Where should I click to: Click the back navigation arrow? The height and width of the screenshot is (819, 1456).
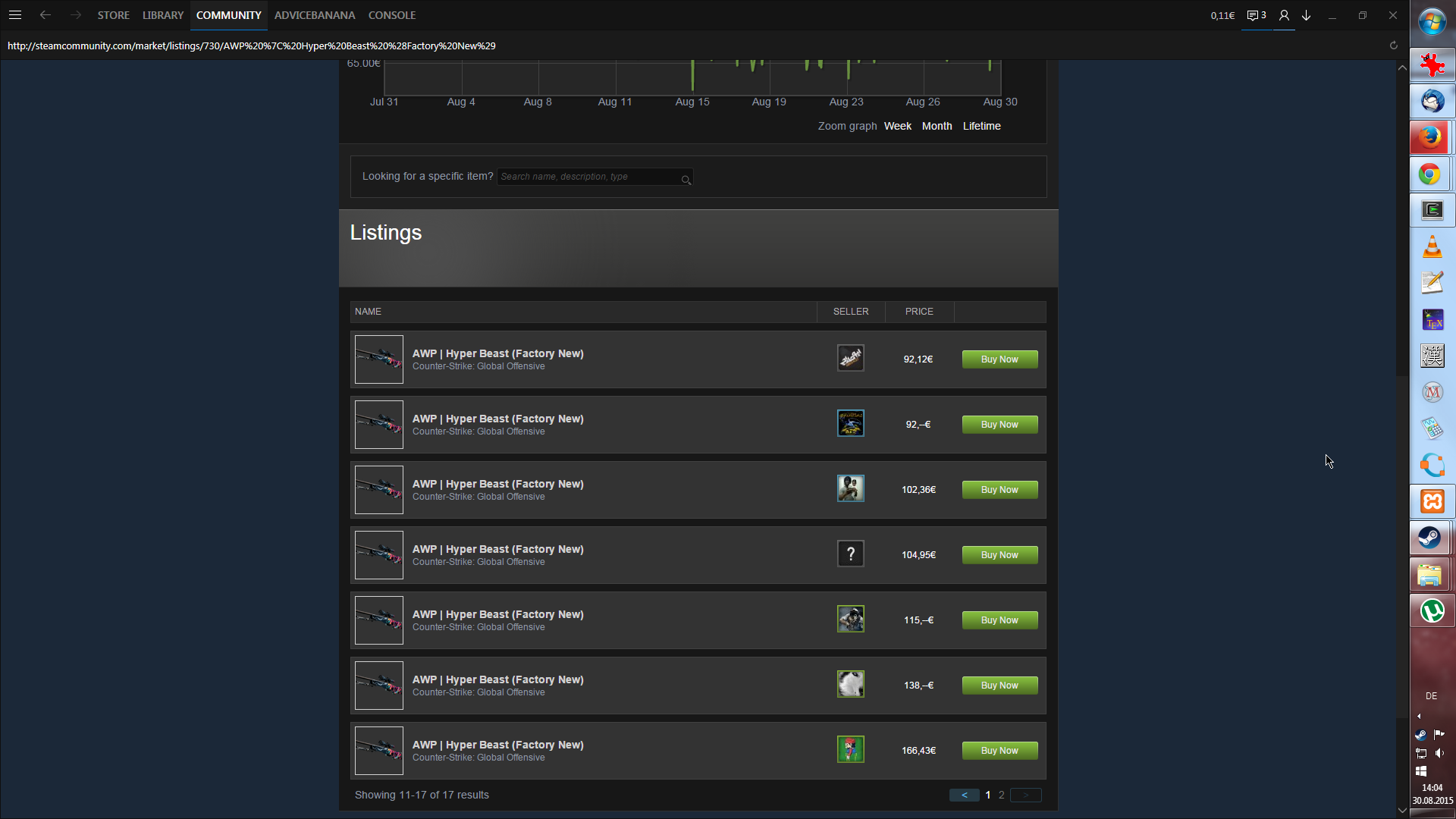[45, 15]
